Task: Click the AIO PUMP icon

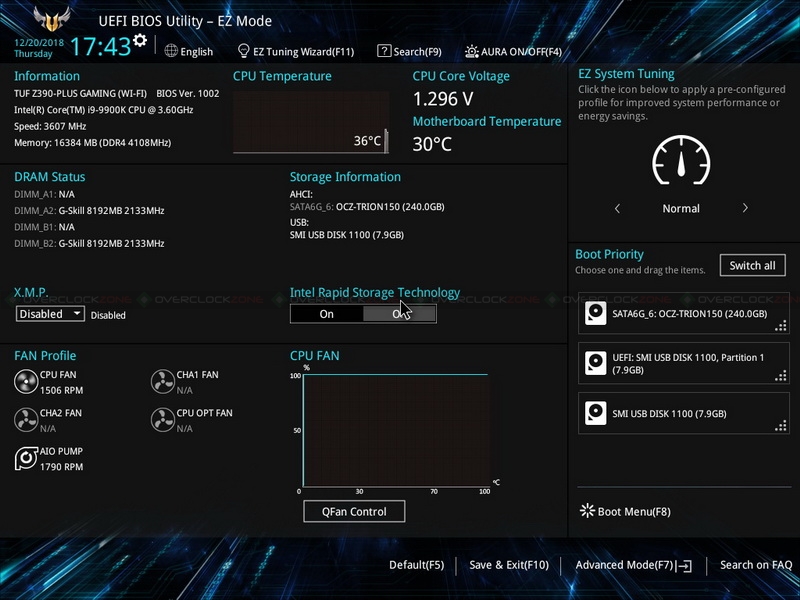Action: pos(26,458)
